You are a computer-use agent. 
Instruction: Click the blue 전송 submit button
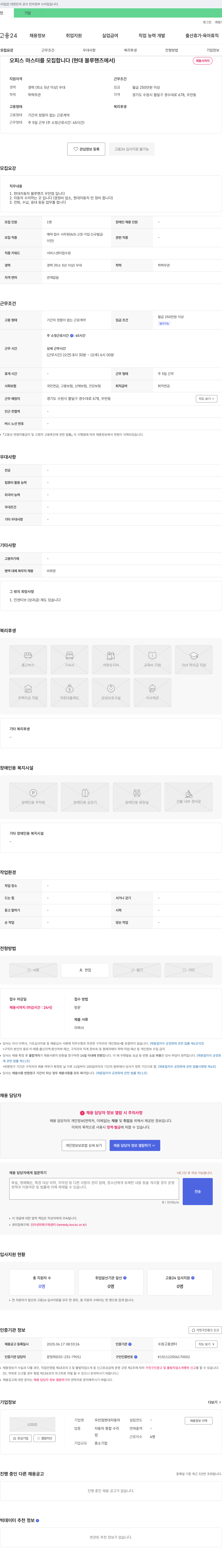click(x=198, y=1191)
